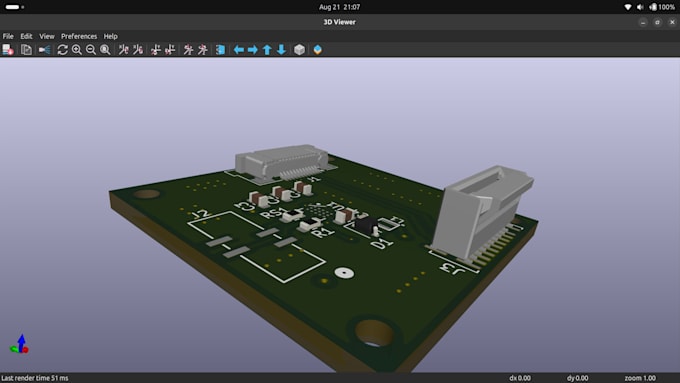
Task: Click the '3D Viewer' window title
Action: tap(340, 22)
